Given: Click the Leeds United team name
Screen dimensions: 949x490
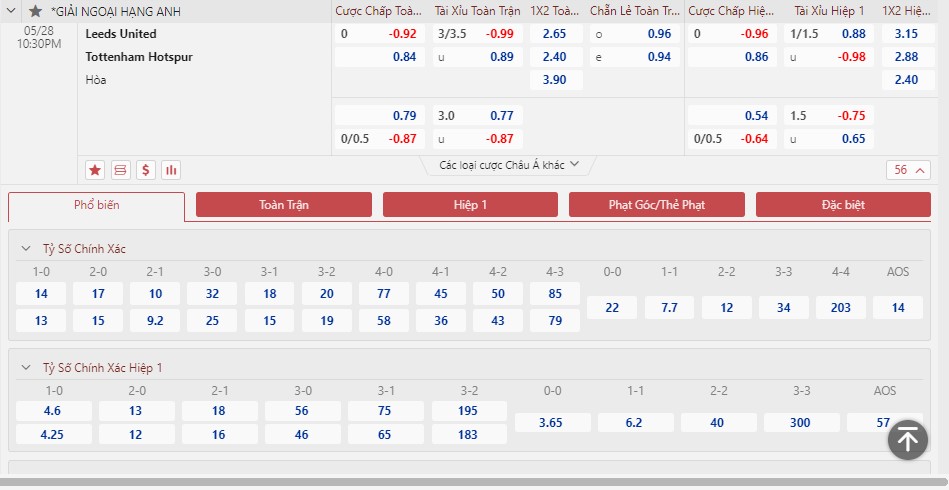Looking at the screenshot, I should (x=121, y=34).
